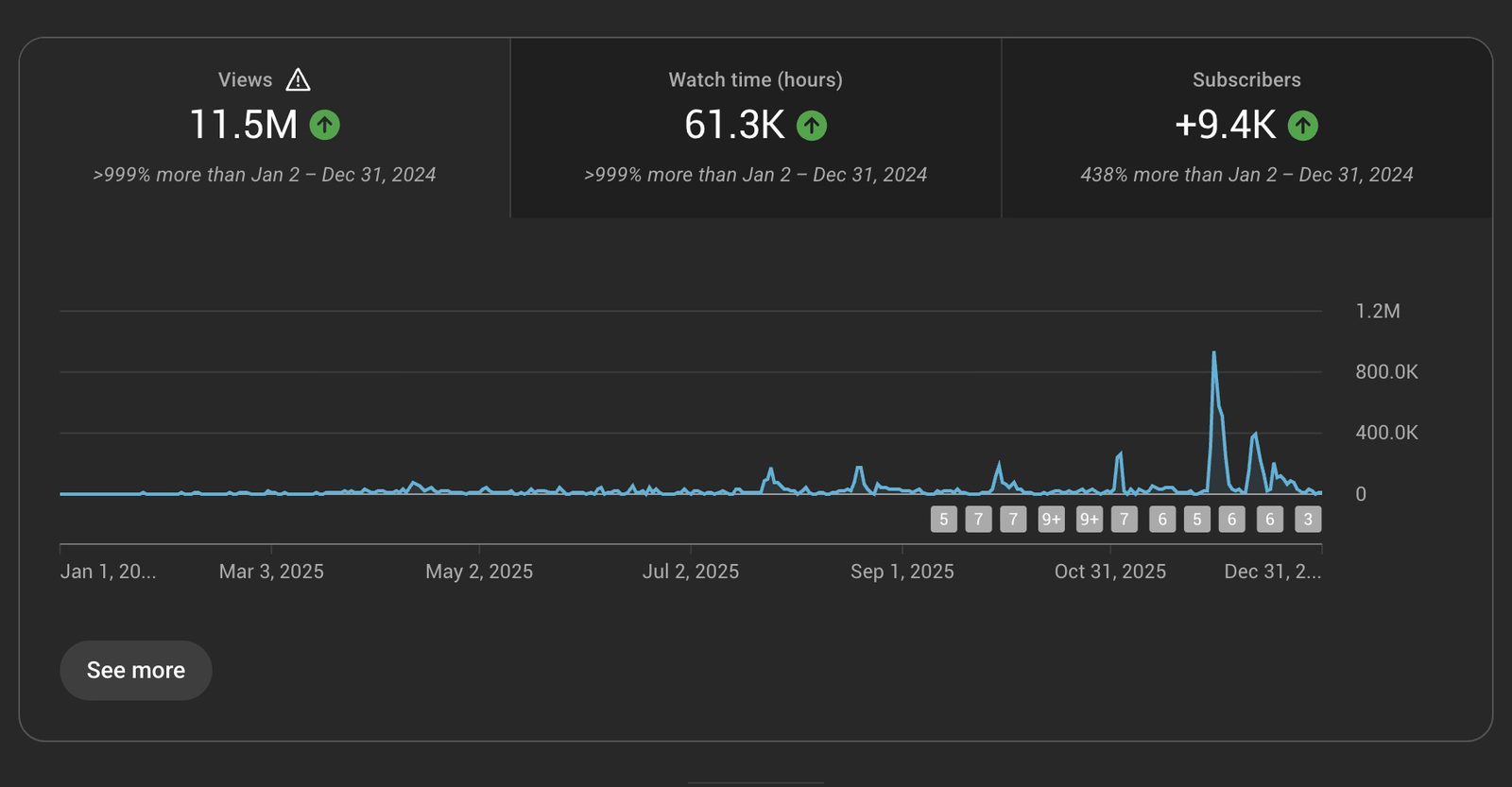This screenshot has width=1512, height=787.
Task: Click the 1.2M axis label
Action: pos(1378,311)
